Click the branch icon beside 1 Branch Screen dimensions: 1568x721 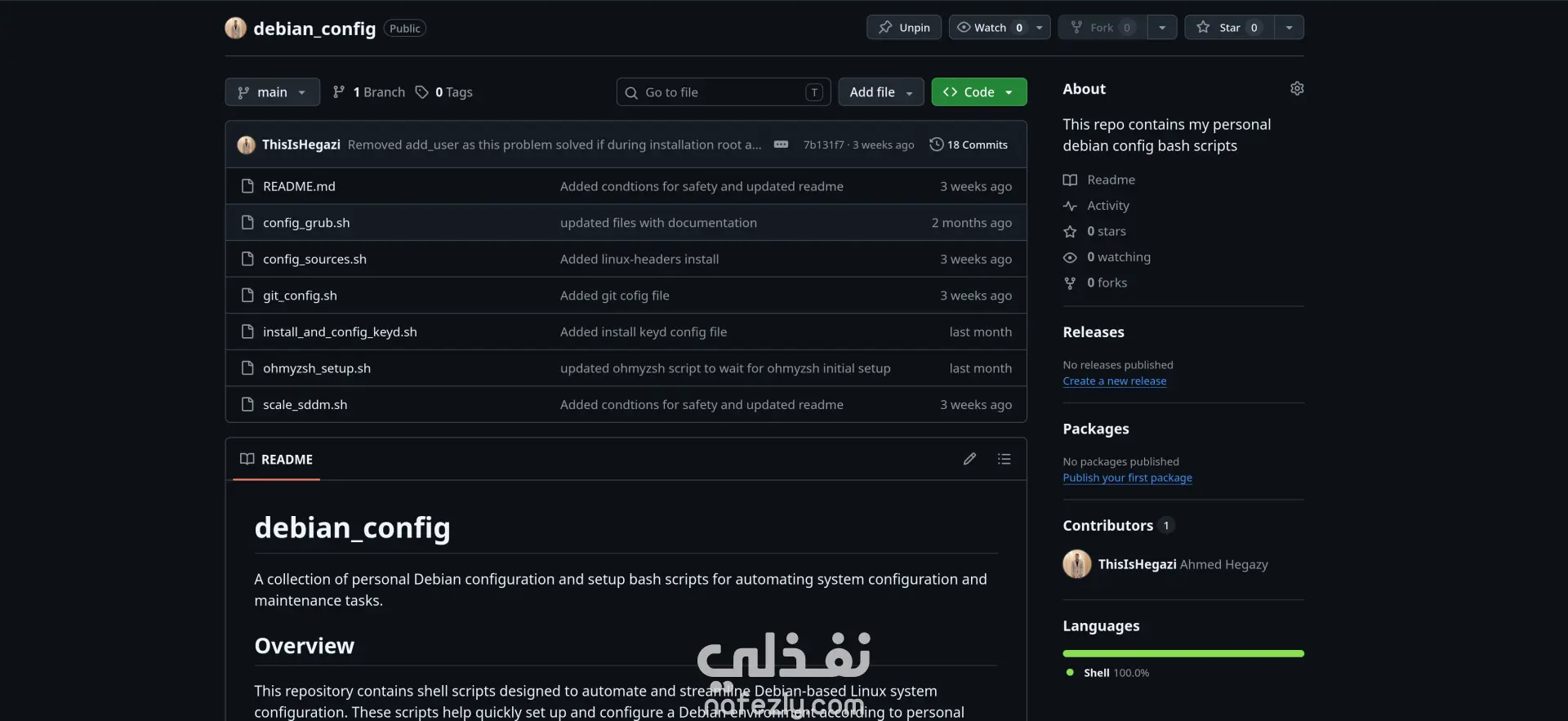[x=339, y=92]
